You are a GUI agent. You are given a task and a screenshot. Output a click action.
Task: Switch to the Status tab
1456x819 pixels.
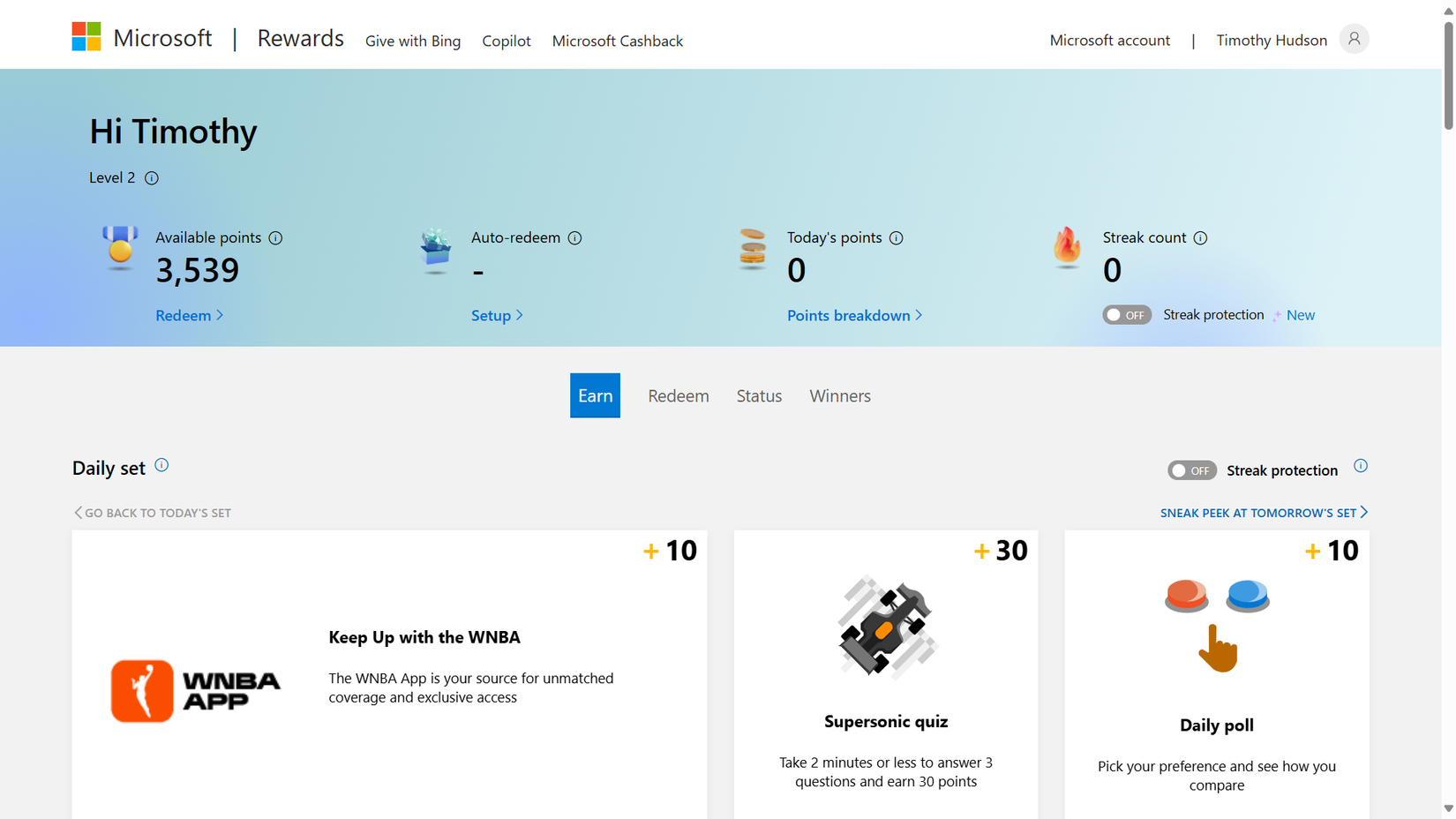coord(759,396)
